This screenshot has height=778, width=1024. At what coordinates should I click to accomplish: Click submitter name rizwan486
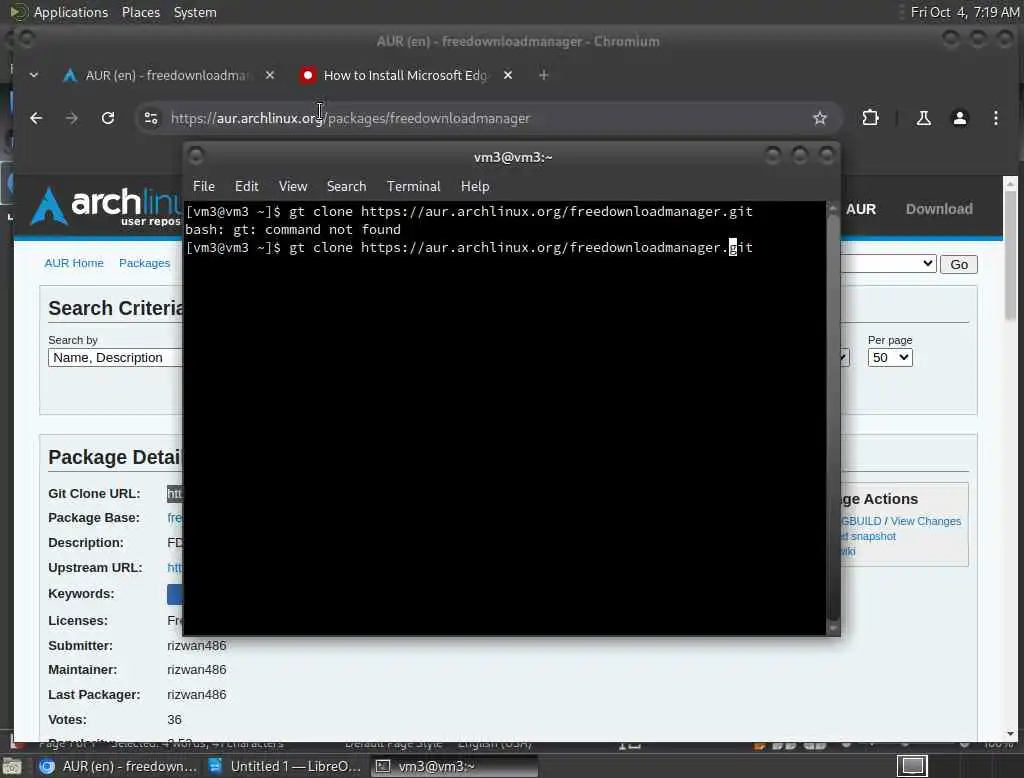[197, 645]
